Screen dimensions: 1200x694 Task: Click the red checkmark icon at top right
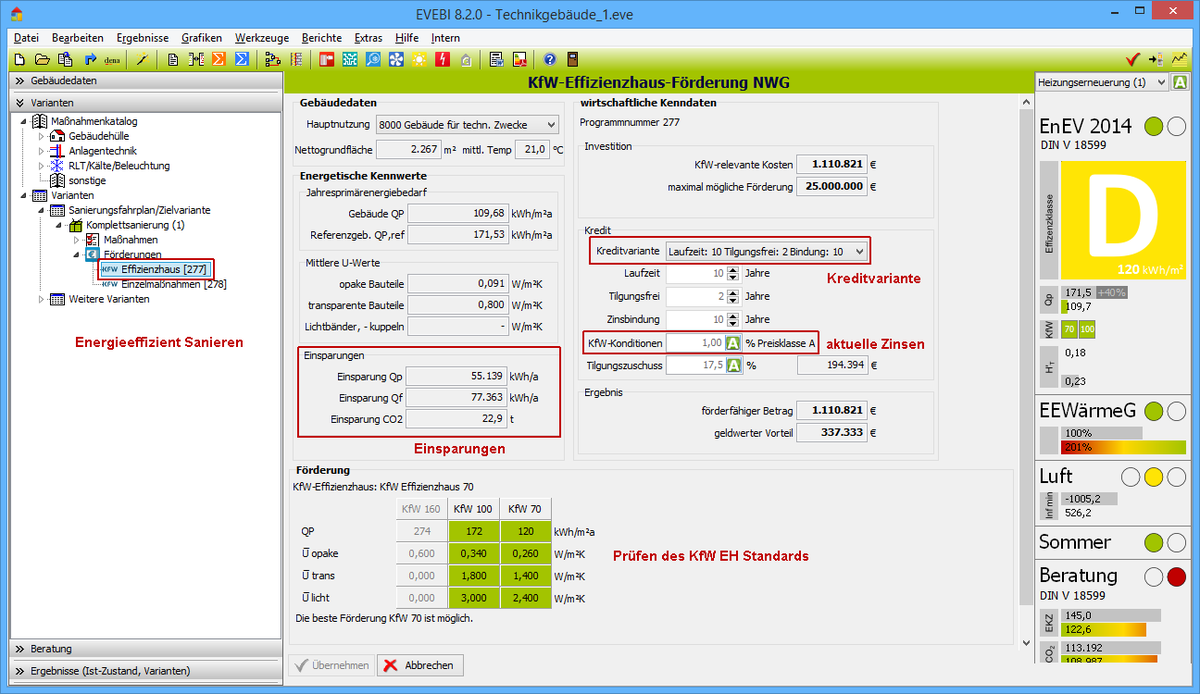pos(1133,59)
